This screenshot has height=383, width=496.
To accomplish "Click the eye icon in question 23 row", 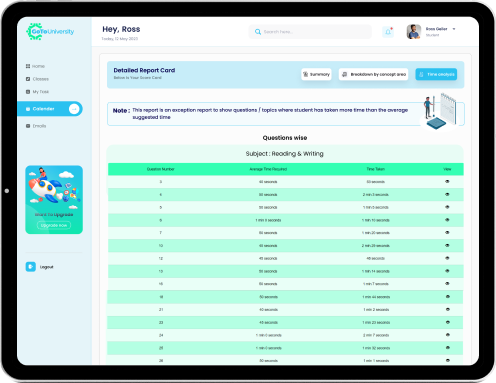I will coord(448,322).
